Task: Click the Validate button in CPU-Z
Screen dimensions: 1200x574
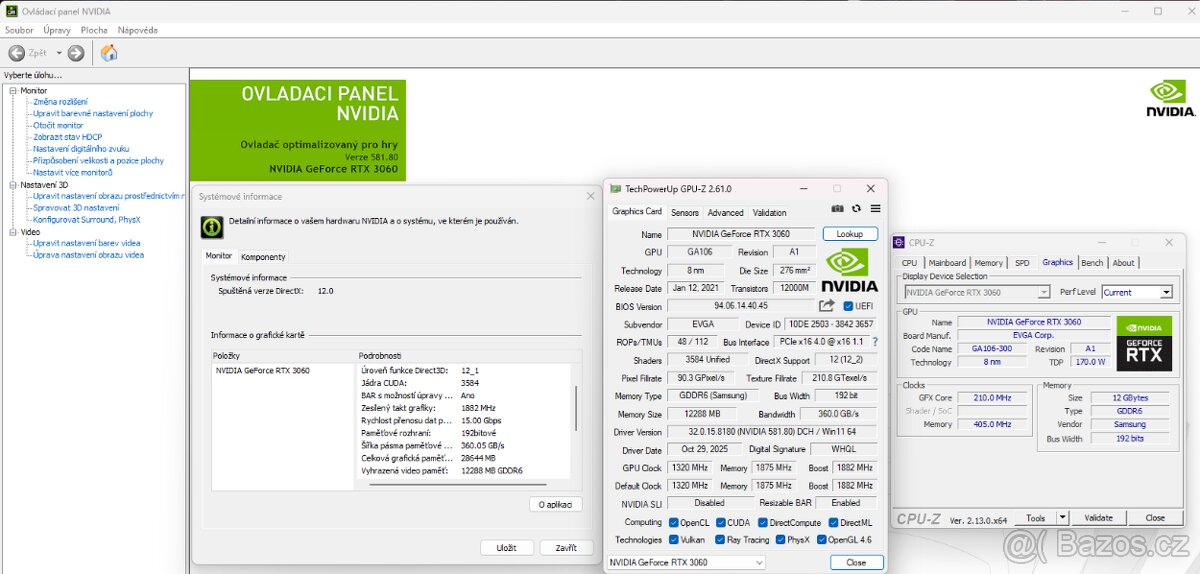Action: 1098,518
